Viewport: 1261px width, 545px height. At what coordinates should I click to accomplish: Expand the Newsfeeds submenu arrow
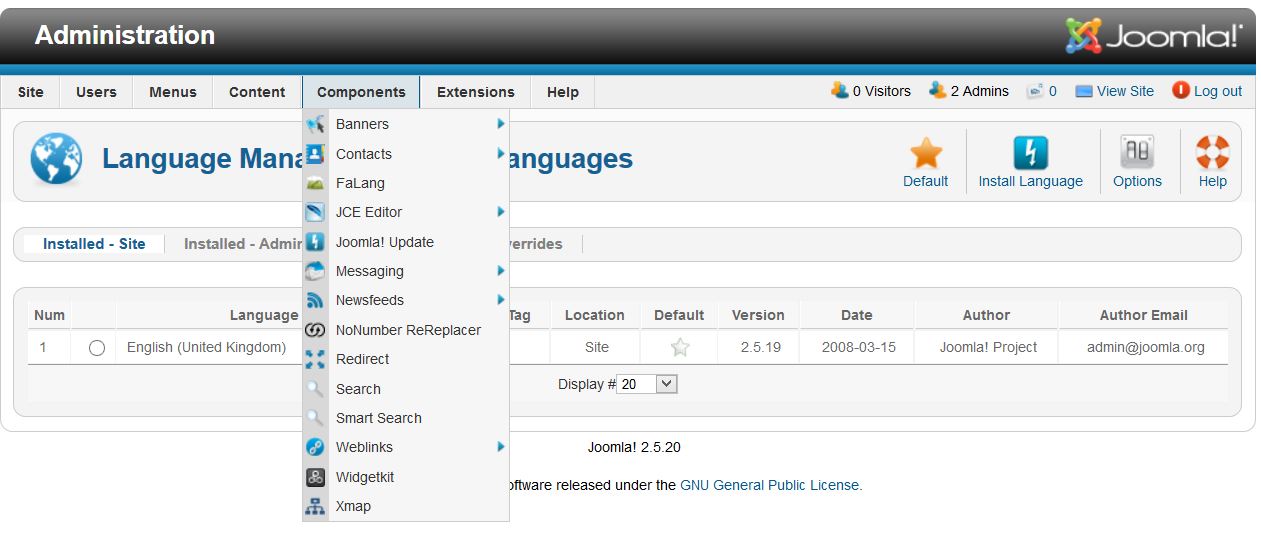click(500, 300)
